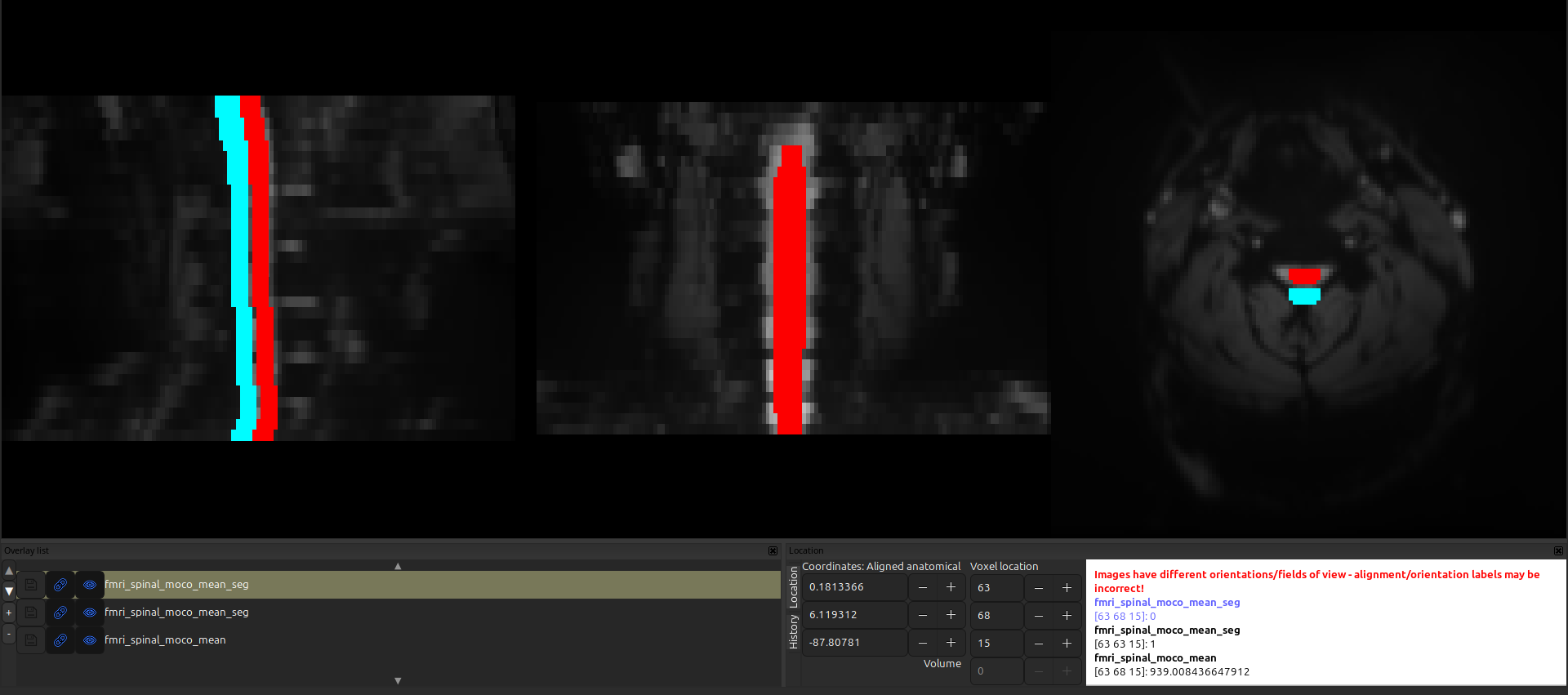
Task: Click inside the sagittal view with cyan segmentation
Action: pos(258,268)
